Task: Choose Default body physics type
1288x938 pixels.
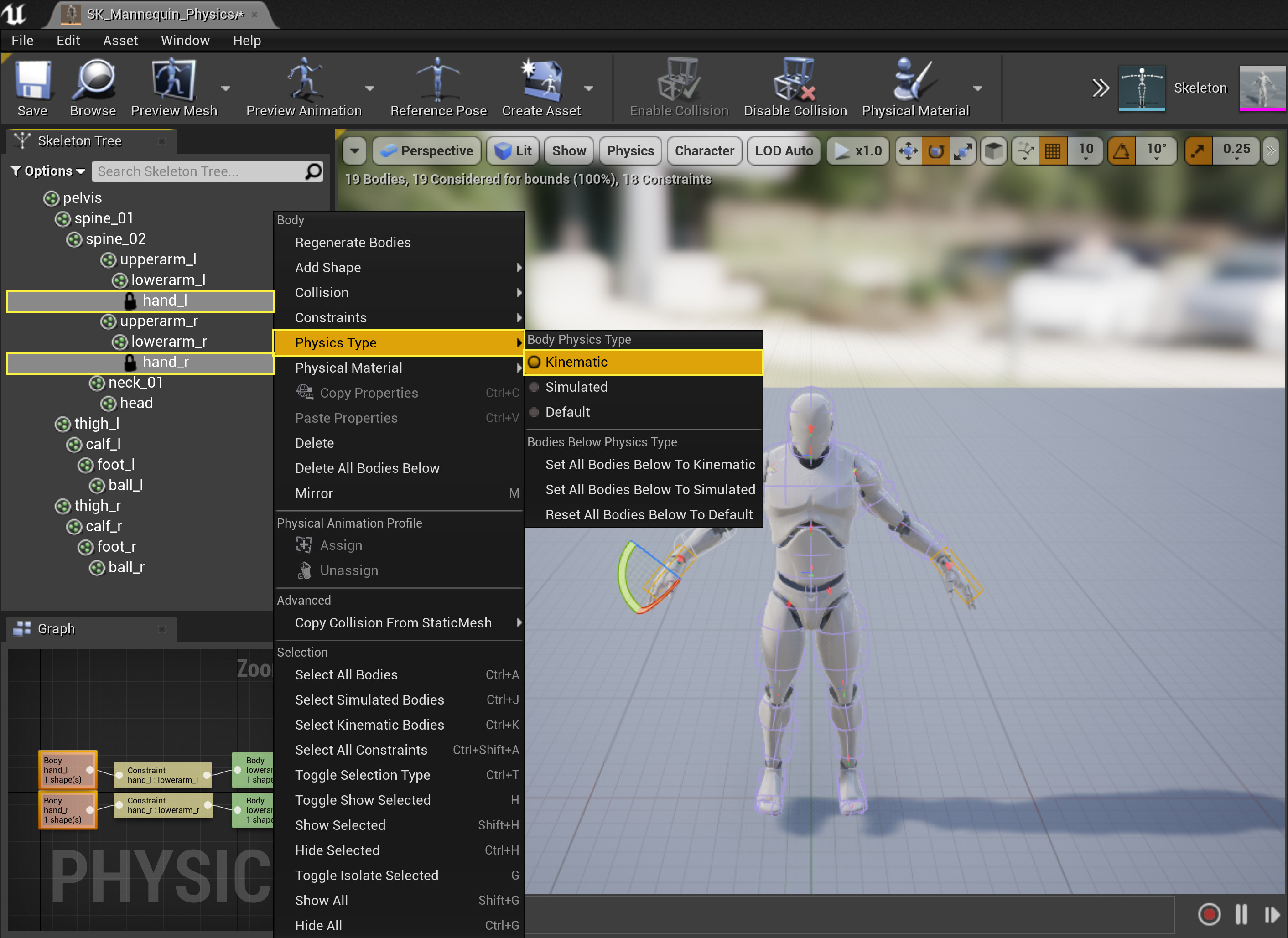Action: tap(567, 412)
